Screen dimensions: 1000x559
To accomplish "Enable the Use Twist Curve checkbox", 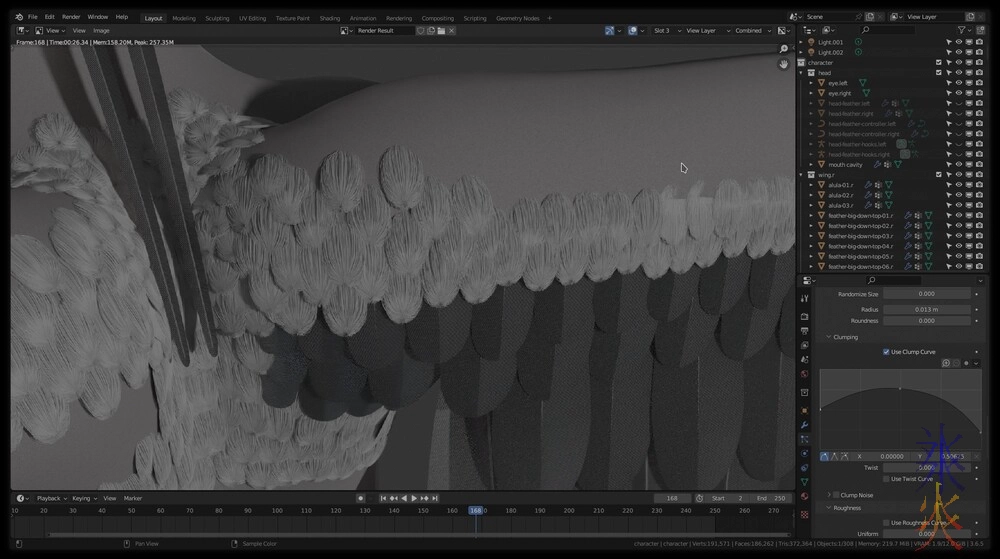I will pos(886,479).
